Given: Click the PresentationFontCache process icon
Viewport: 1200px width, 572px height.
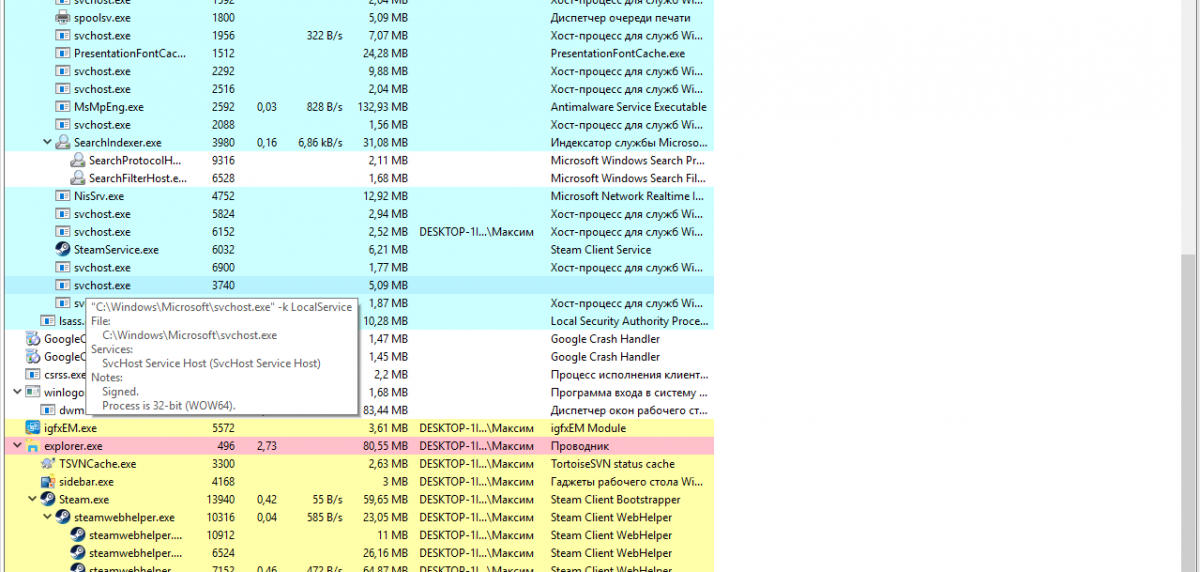Looking at the screenshot, I should (63, 54).
